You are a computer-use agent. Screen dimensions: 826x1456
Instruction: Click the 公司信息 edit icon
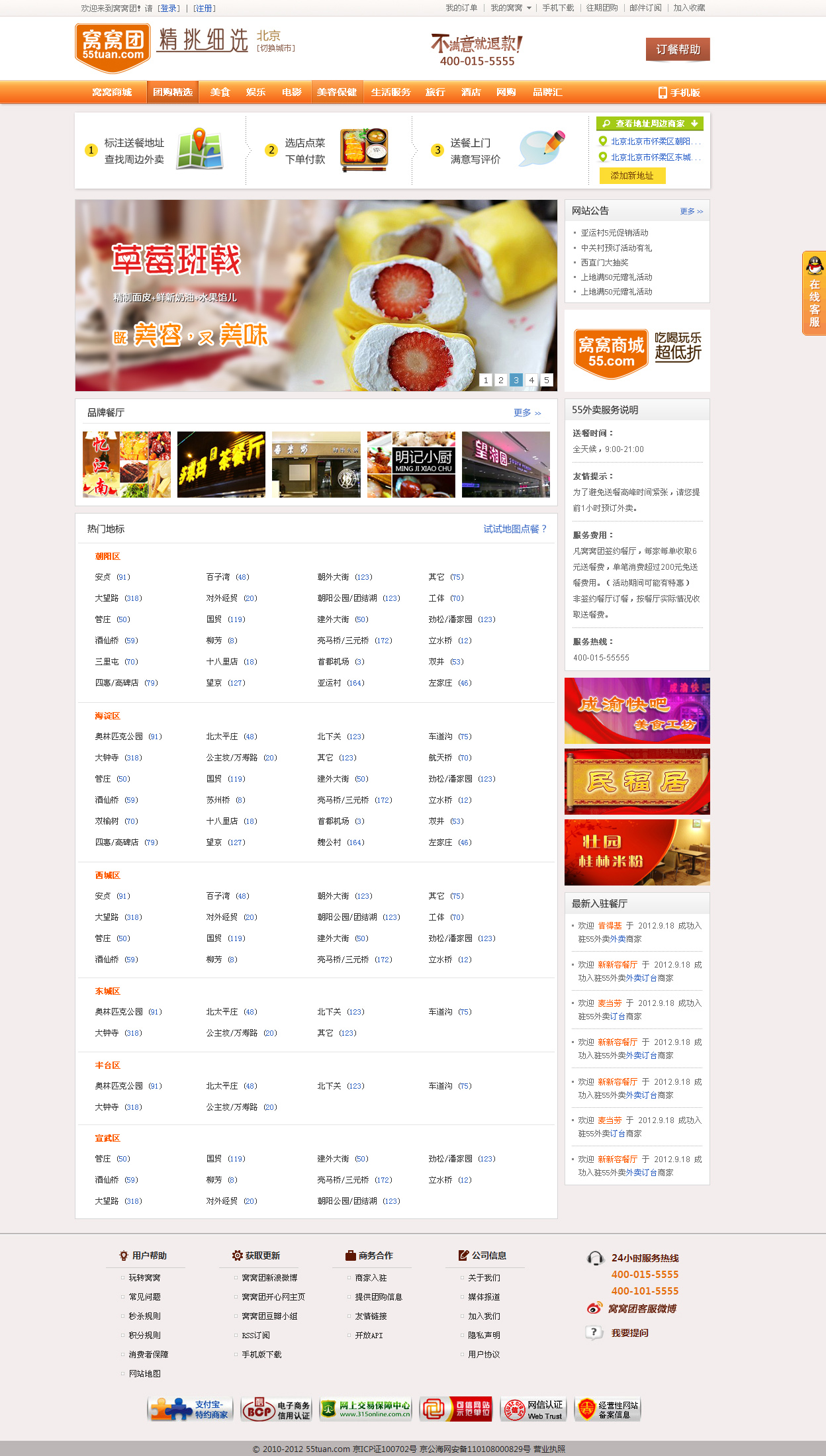pos(464,1255)
